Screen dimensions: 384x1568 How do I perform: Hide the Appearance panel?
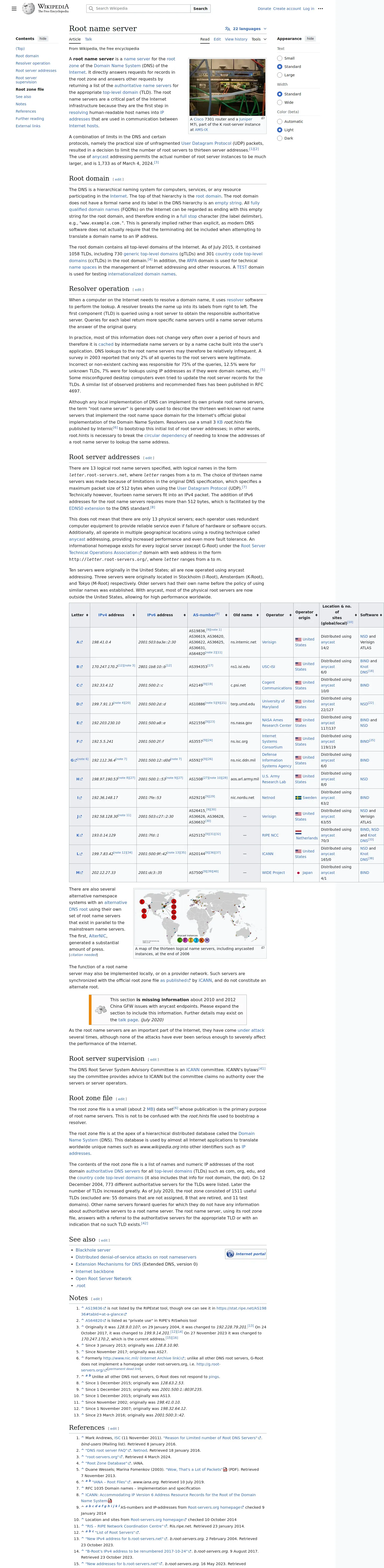[x=310, y=38]
